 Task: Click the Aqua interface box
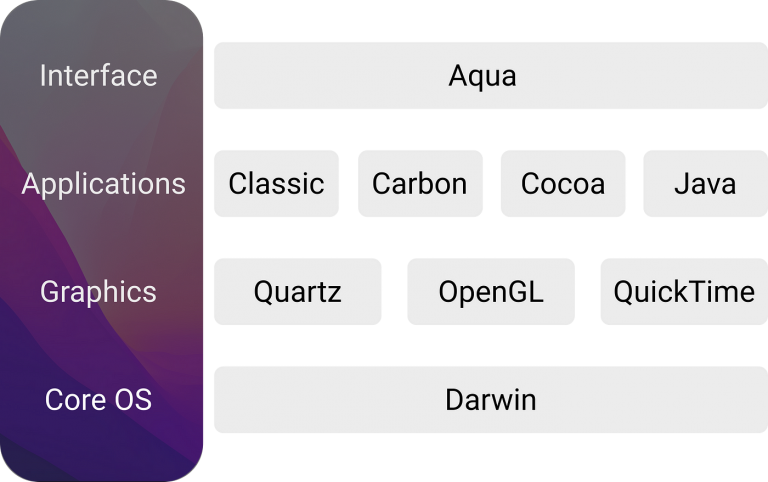click(x=491, y=75)
